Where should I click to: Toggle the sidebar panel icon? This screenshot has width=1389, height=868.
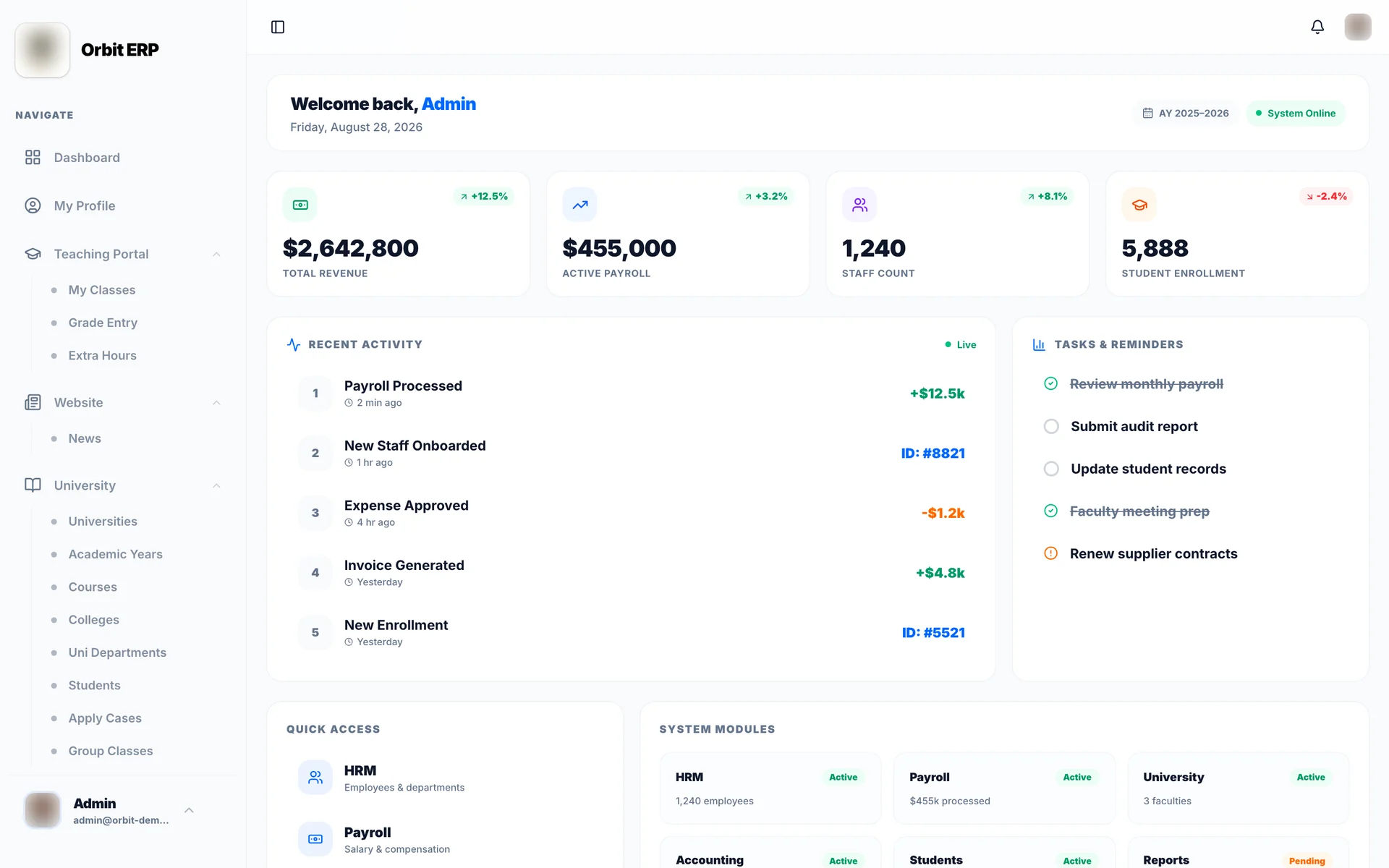coord(278,27)
